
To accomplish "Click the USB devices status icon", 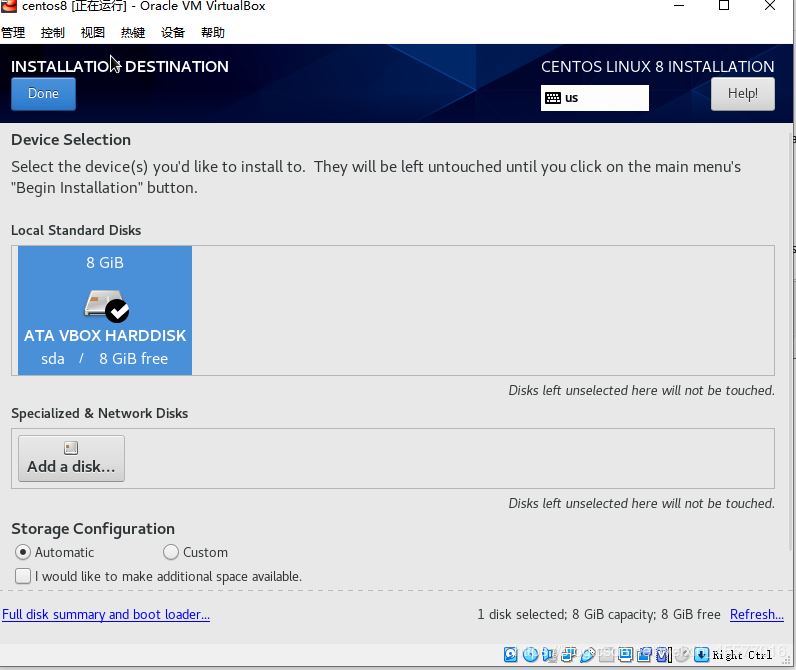I will [587, 655].
